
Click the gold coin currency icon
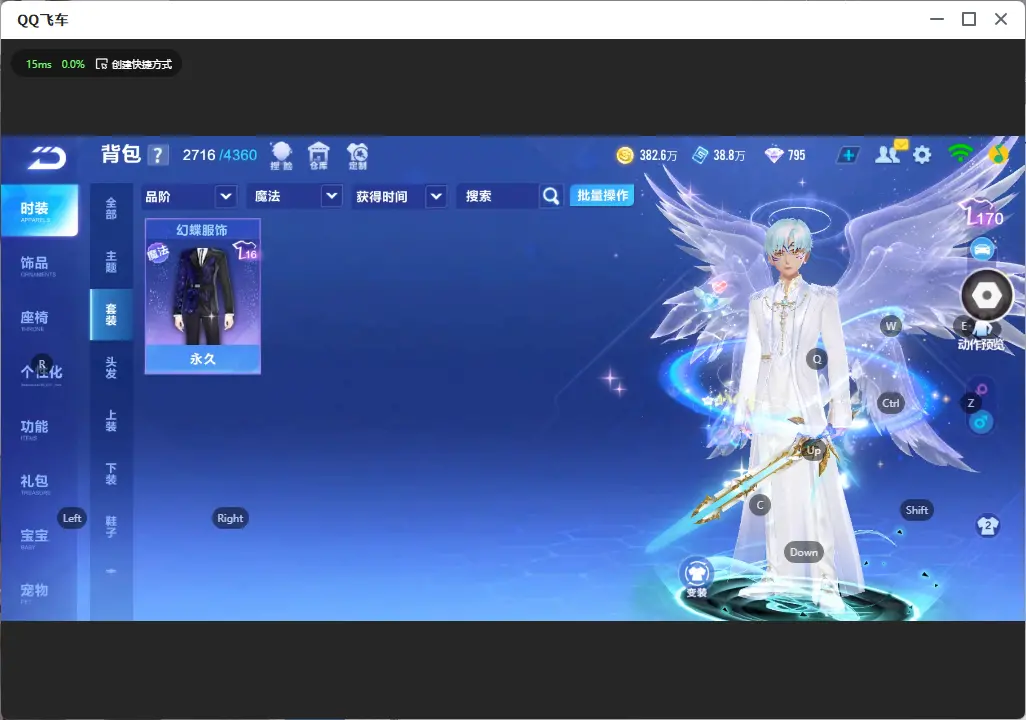(x=625, y=155)
